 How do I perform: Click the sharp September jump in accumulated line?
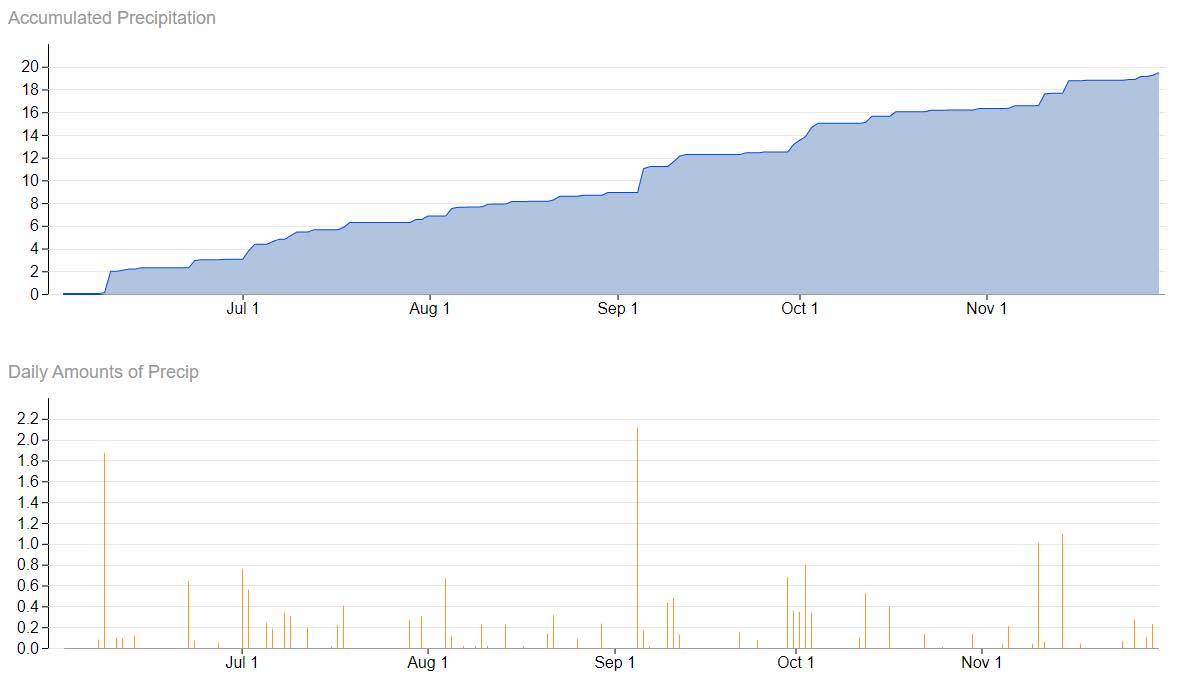click(x=641, y=180)
